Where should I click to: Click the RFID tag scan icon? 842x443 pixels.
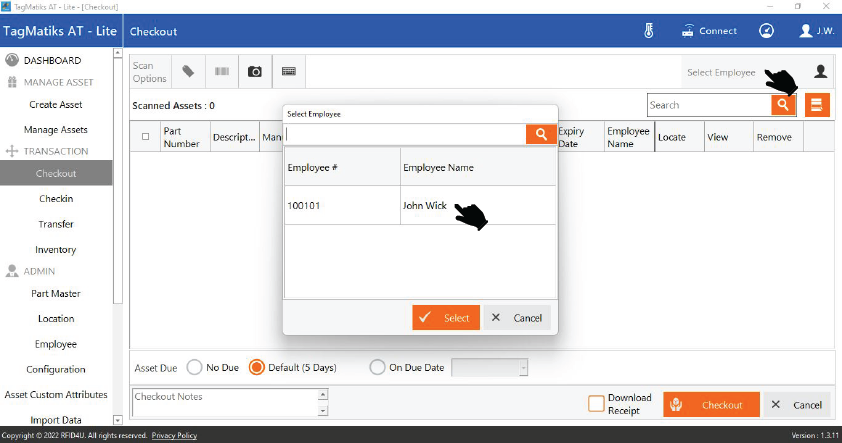click(188, 72)
